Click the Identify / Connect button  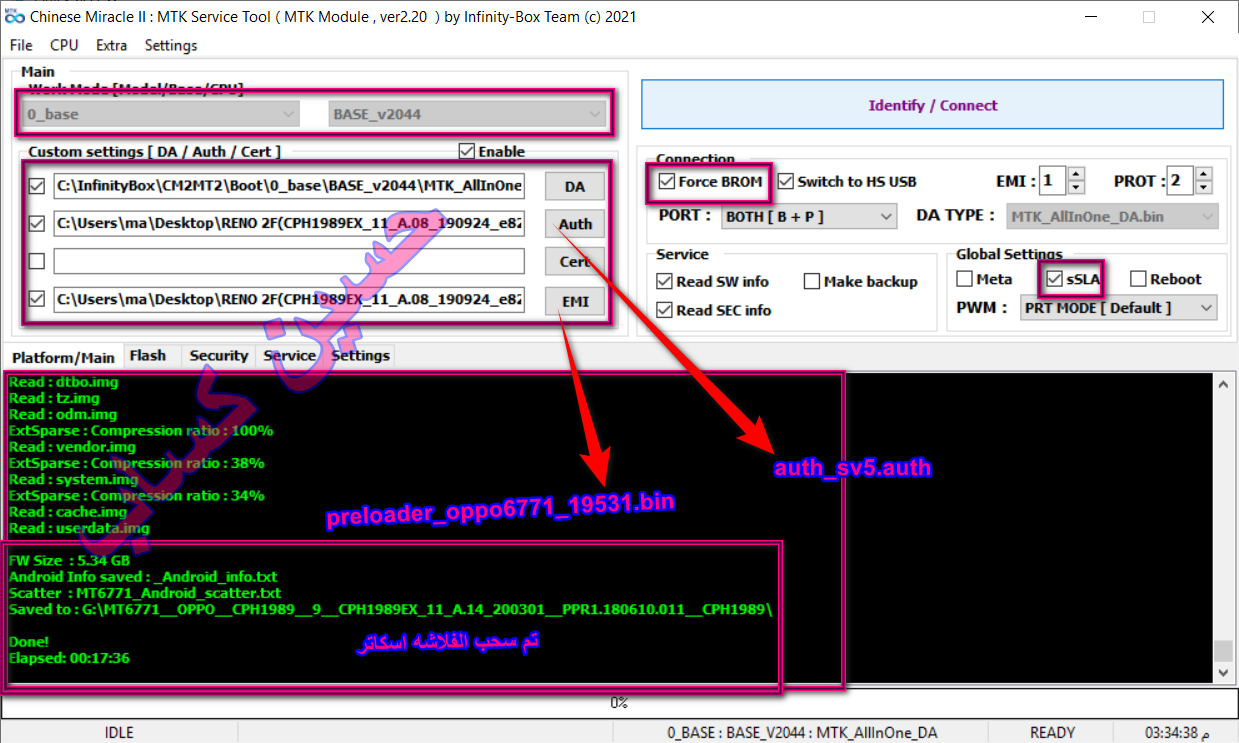coord(932,105)
